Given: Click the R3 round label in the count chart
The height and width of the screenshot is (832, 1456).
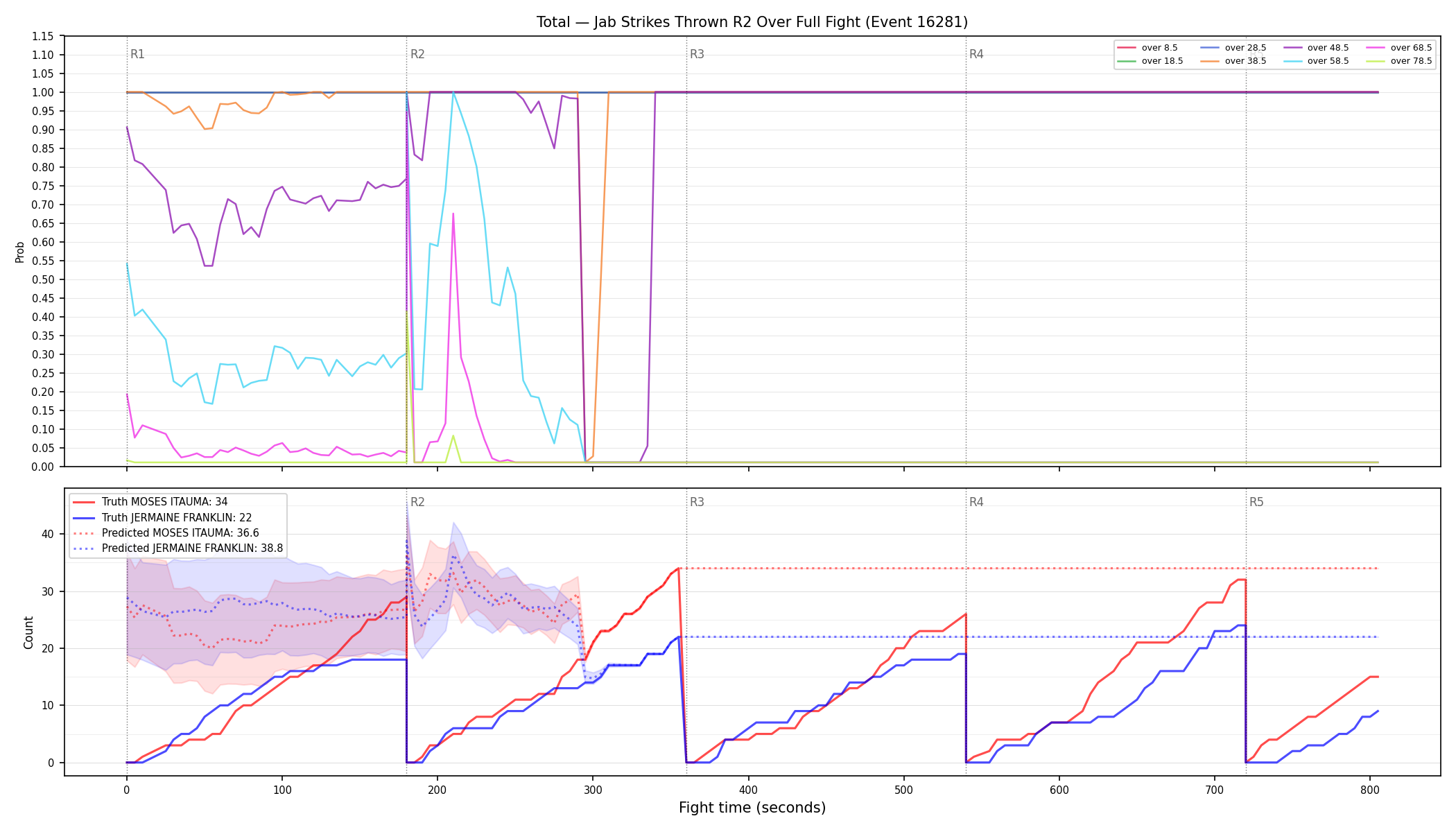Looking at the screenshot, I should tap(697, 502).
